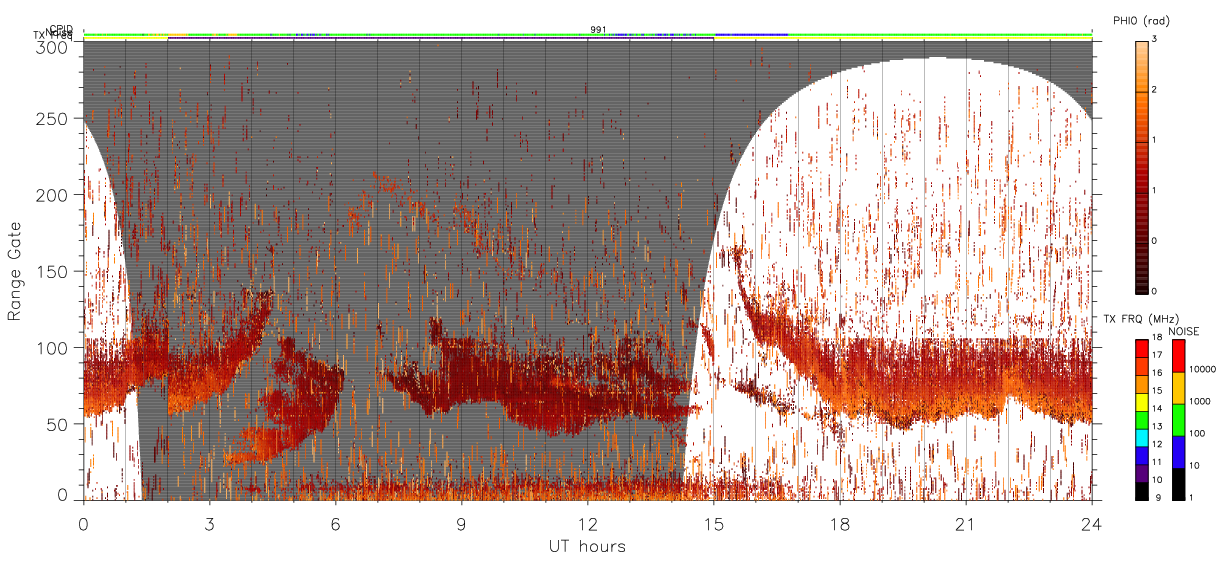The height and width of the screenshot is (567, 1228).
Task: Click the '11' label on TX FRQ scale
Action: [x=1157, y=463]
